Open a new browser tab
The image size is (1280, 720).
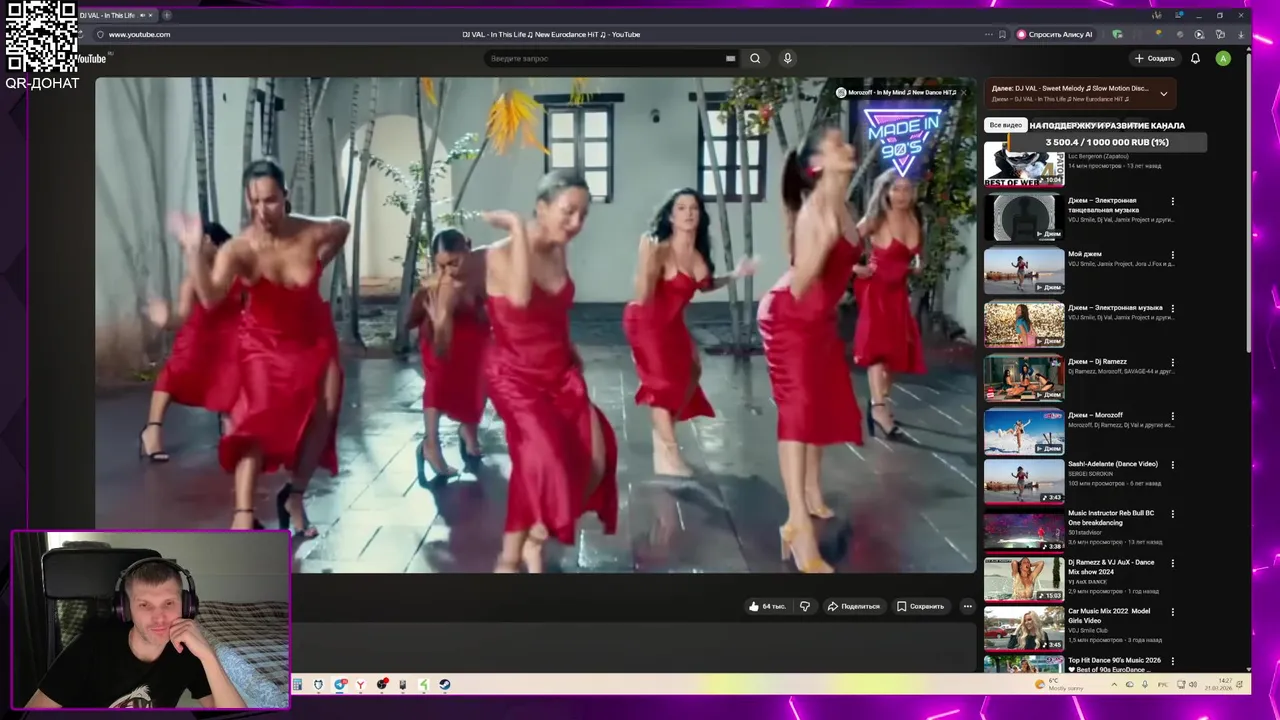(166, 15)
